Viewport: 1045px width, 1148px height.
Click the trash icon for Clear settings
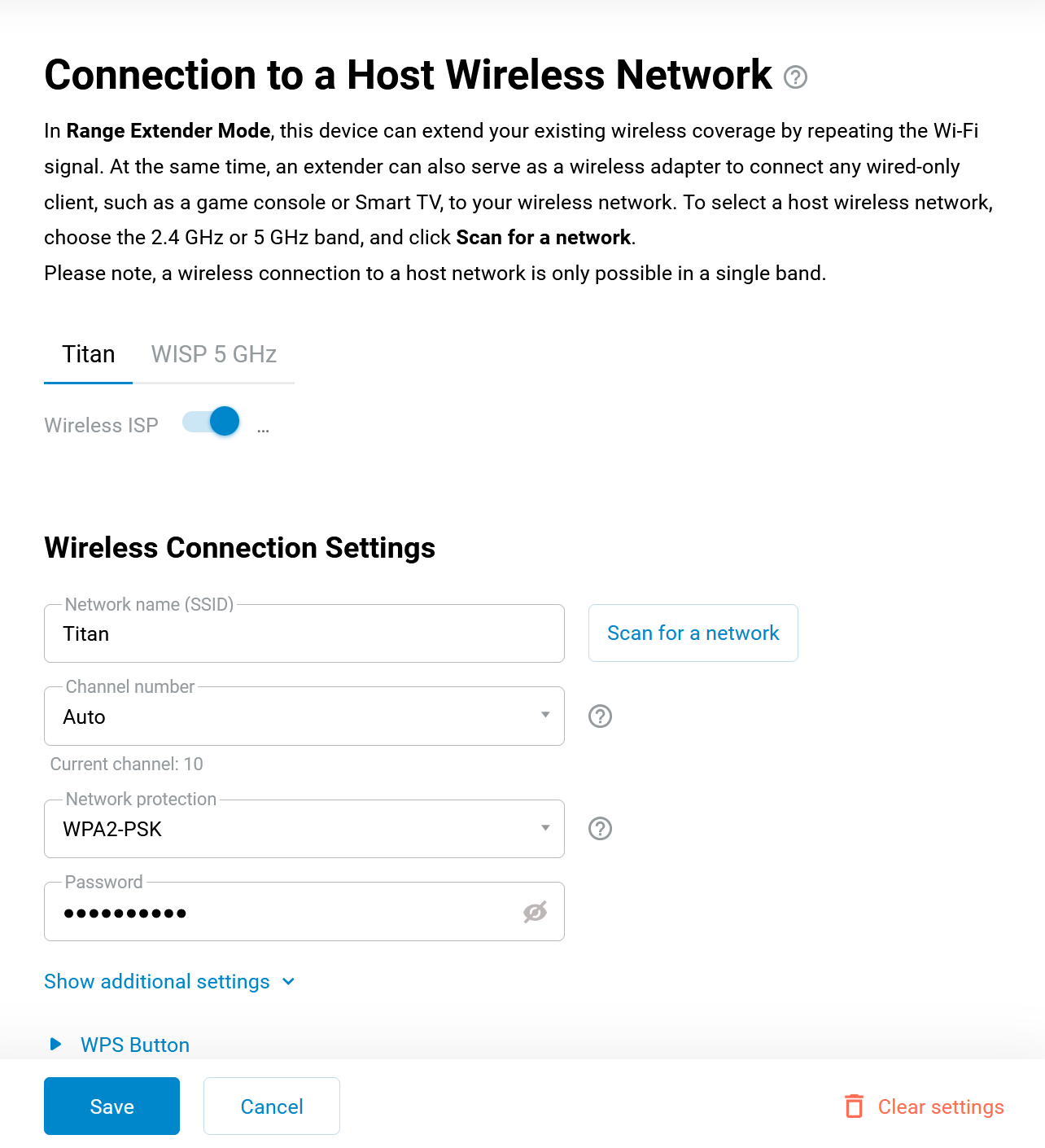(x=854, y=1106)
